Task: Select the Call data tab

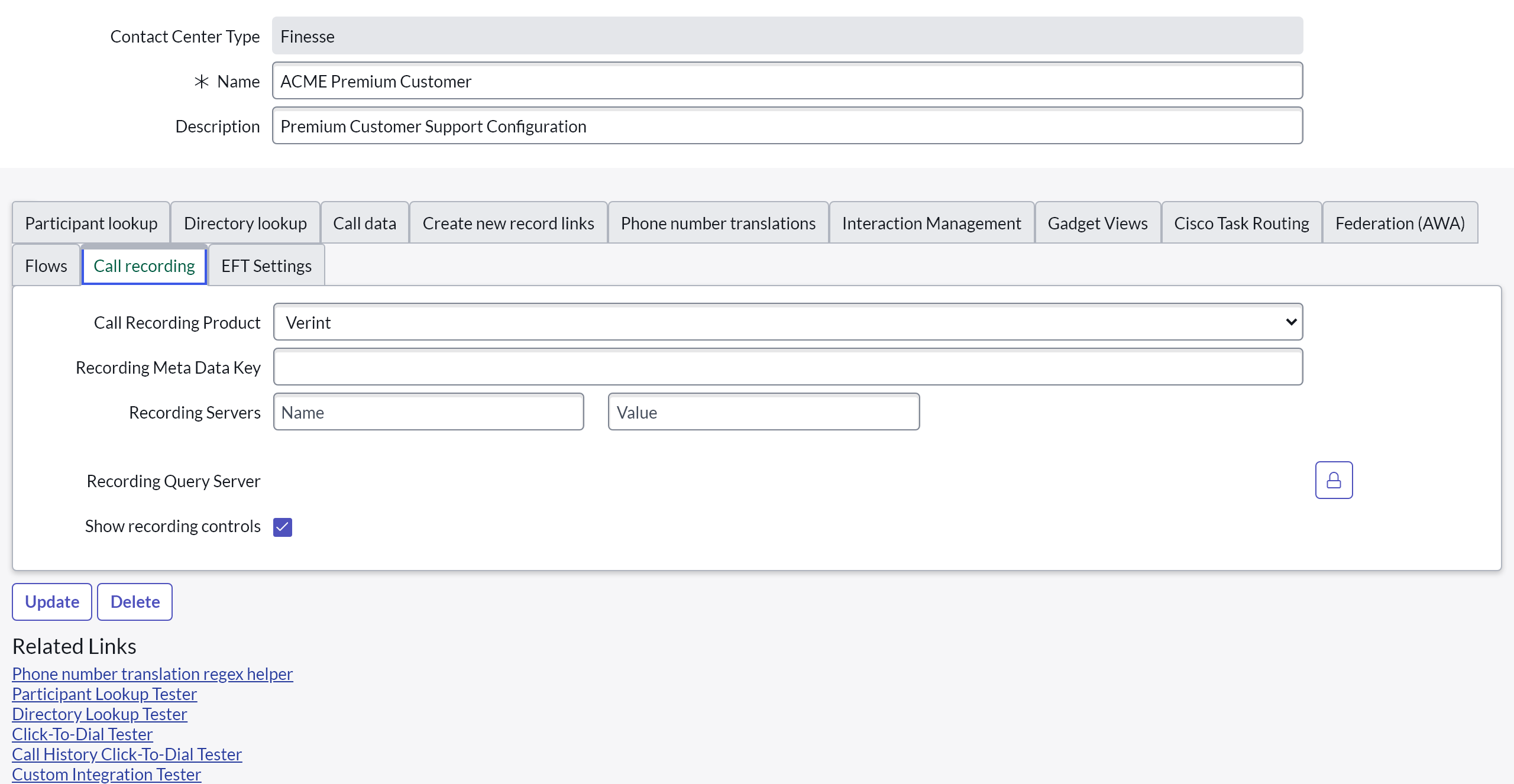Action: [x=364, y=223]
